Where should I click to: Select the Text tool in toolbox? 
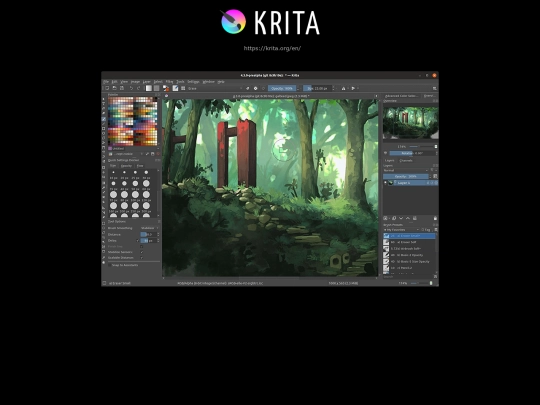point(104,103)
